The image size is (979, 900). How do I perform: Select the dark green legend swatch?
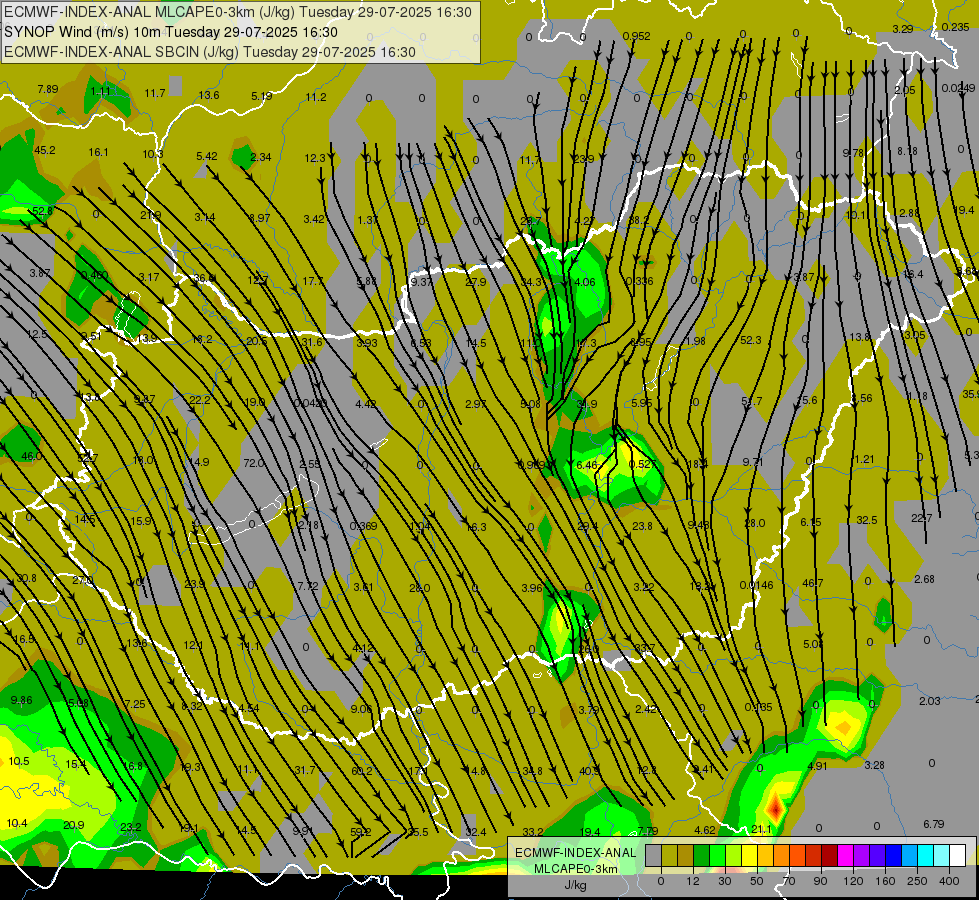(701, 855)
